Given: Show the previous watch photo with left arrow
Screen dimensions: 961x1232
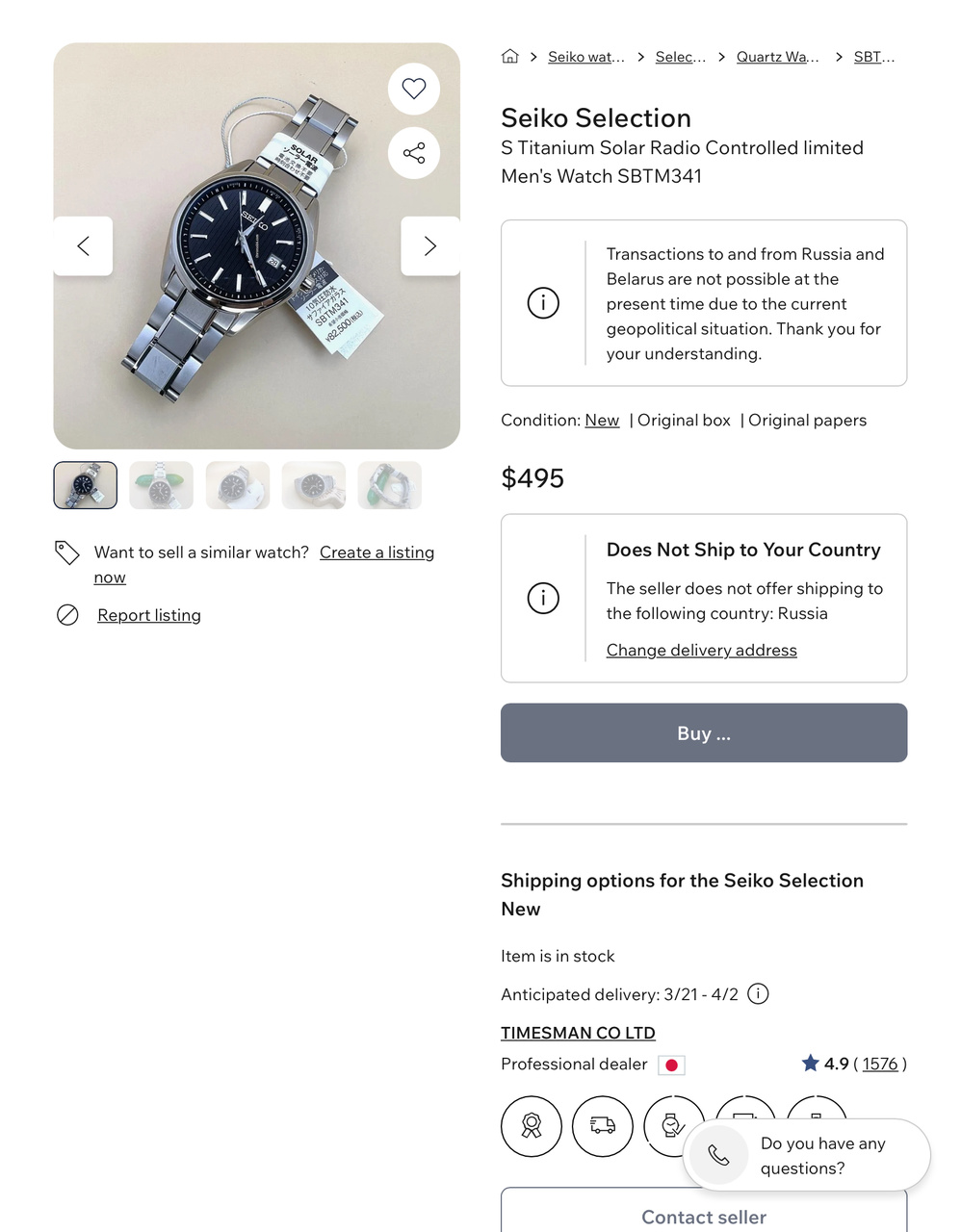Looking at the screenshot, I should pos(84,246).
